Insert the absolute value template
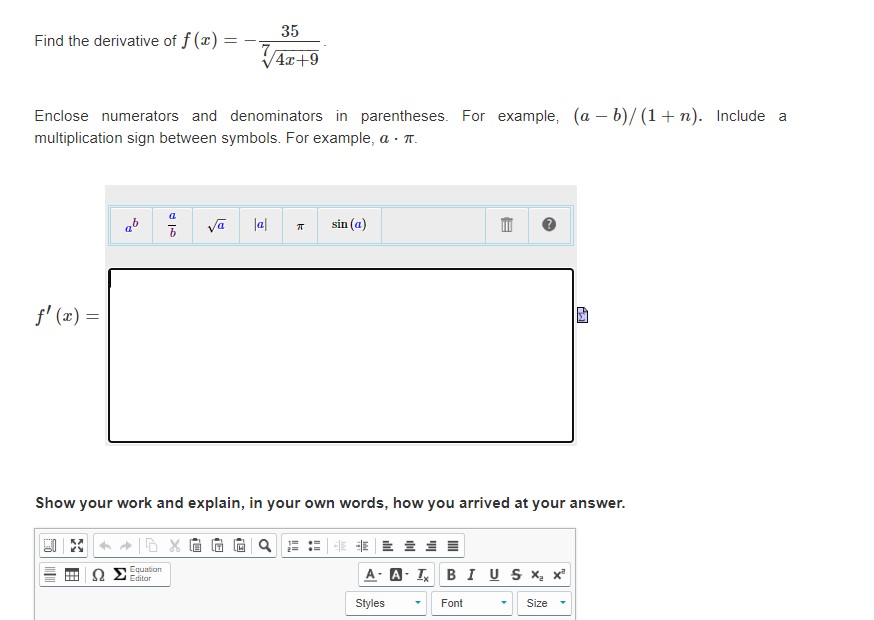Screen dimensions: 874x620 259,225
